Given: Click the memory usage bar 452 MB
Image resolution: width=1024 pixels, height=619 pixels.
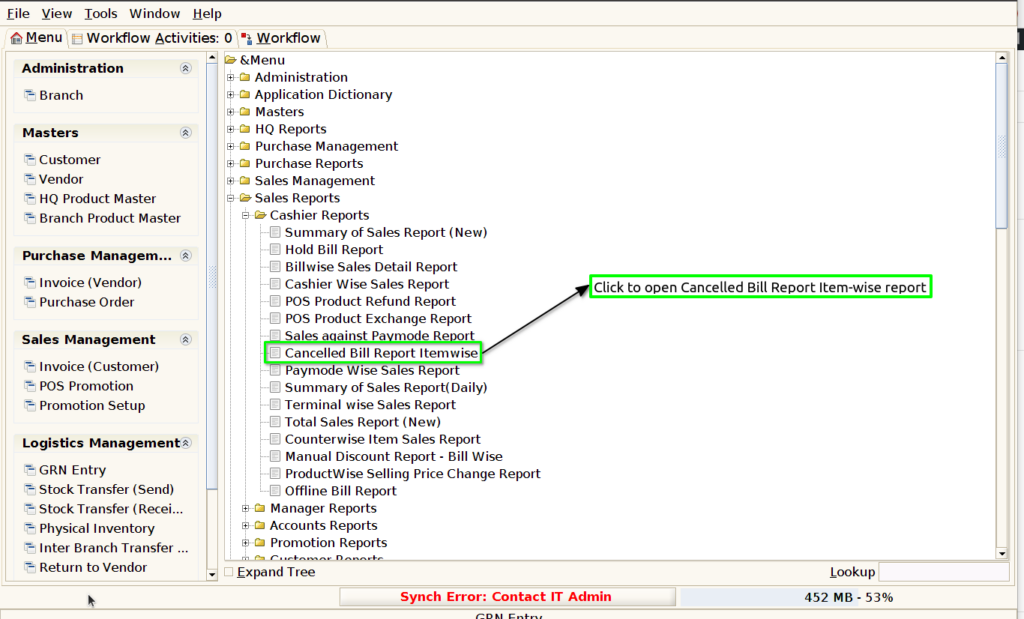Looking at the screenshot, I should [848, 597].
